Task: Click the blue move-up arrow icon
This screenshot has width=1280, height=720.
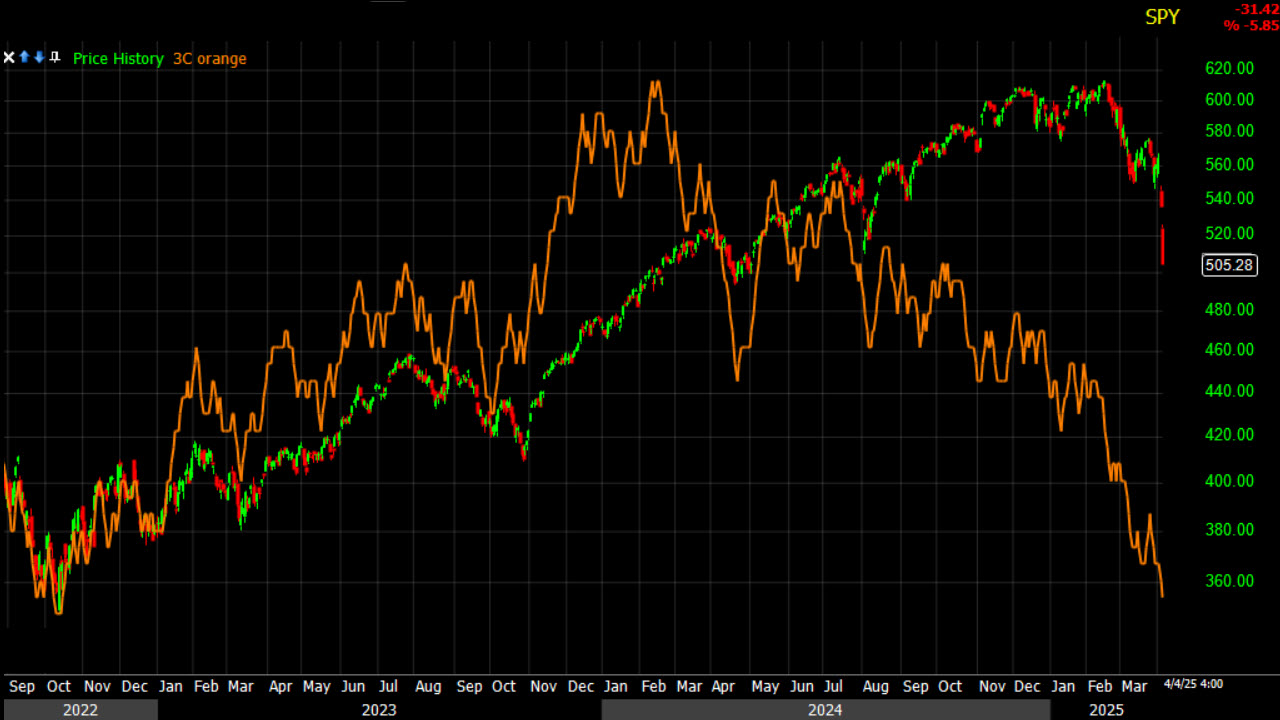Action: click(24, 58)
